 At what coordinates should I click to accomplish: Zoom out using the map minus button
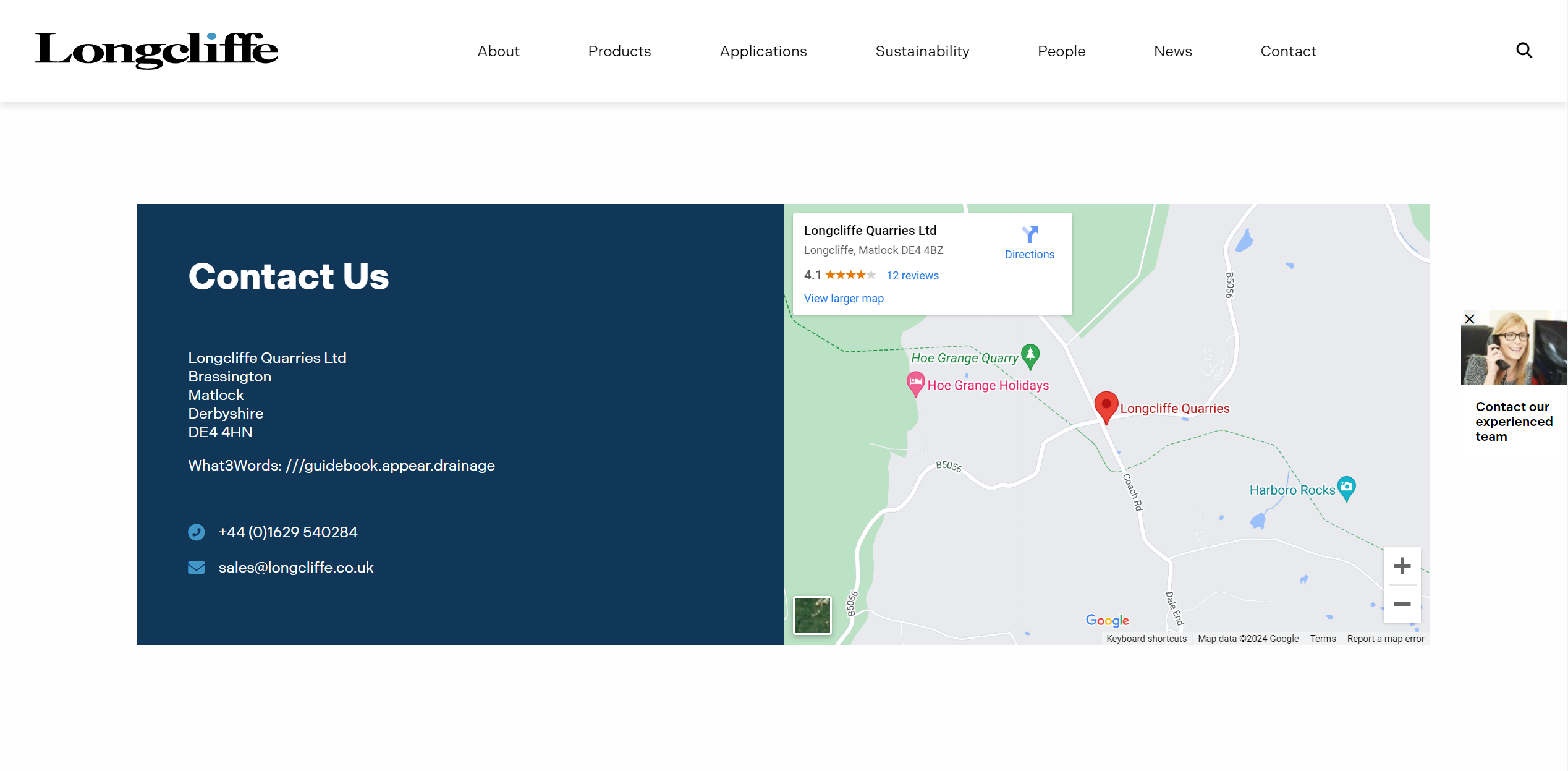[1402, 604]
